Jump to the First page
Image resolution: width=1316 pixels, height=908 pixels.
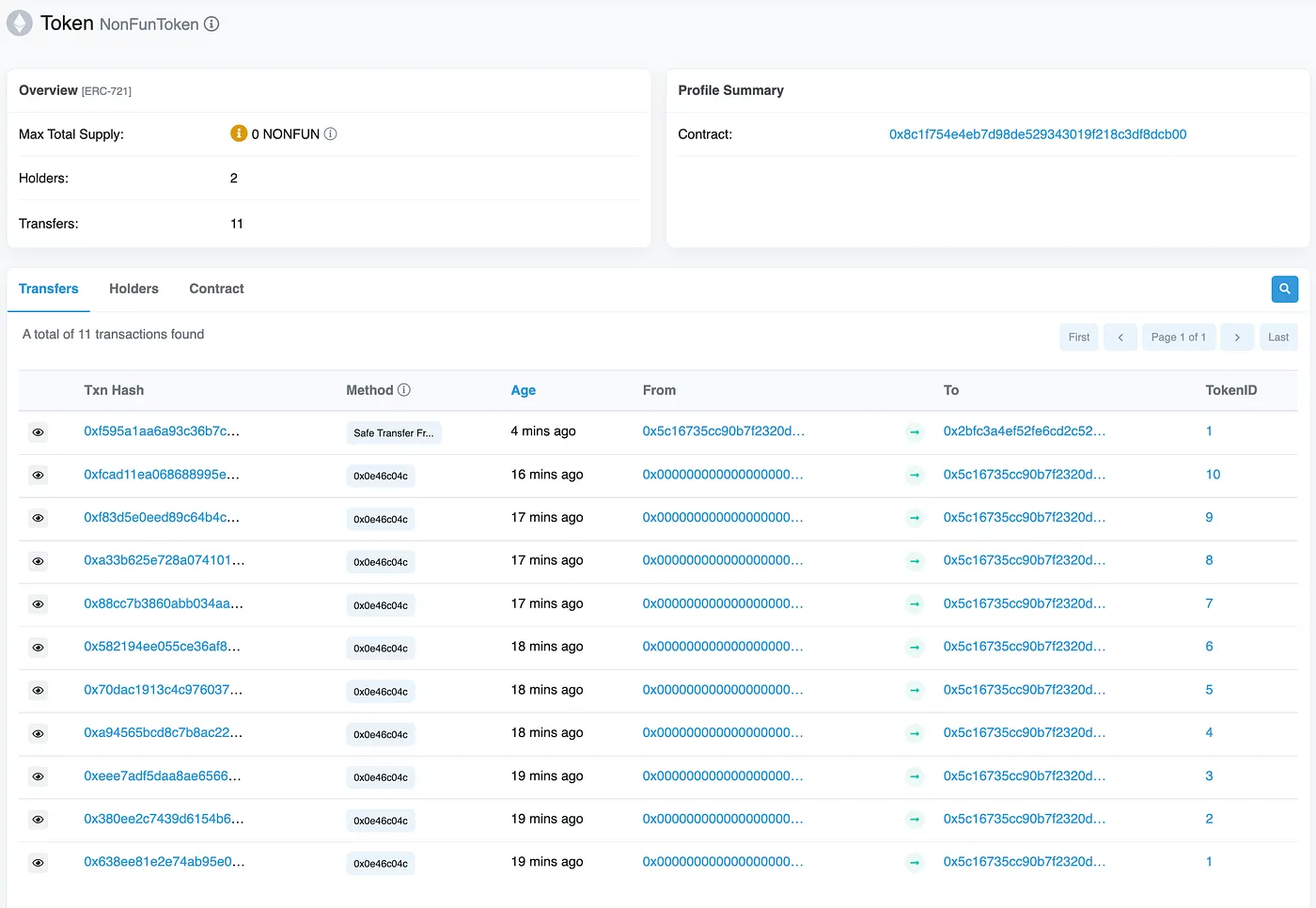tap(1079, 337)
